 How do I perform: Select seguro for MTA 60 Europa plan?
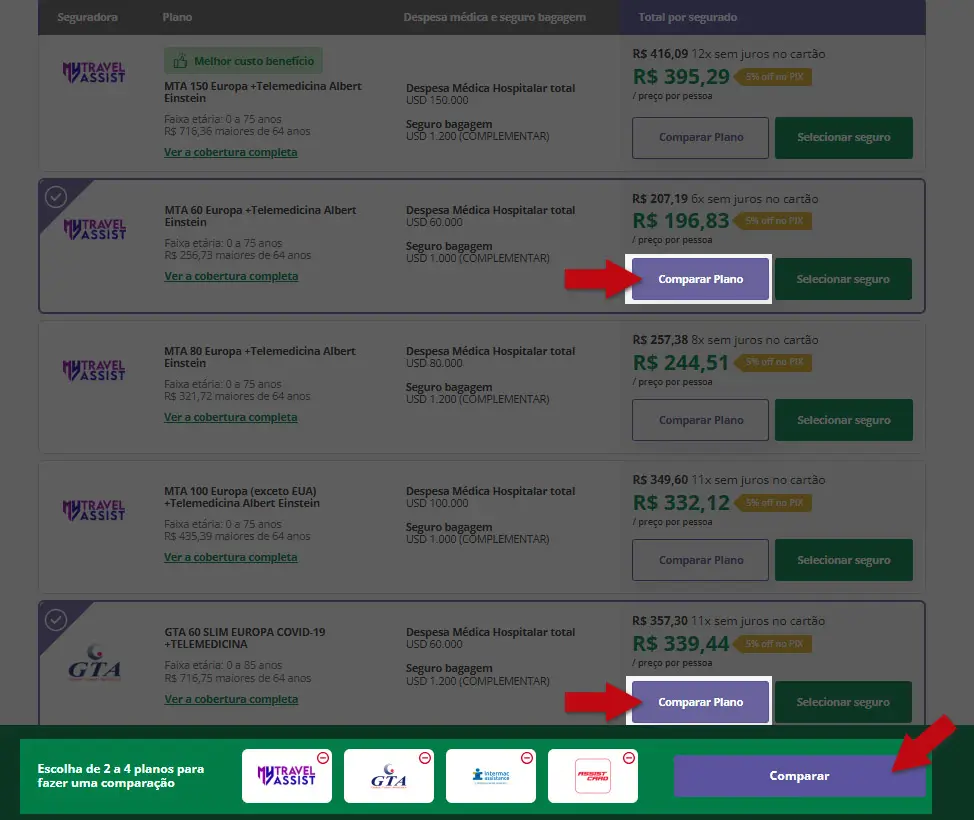pyautogui.click(x=844, y=279)
